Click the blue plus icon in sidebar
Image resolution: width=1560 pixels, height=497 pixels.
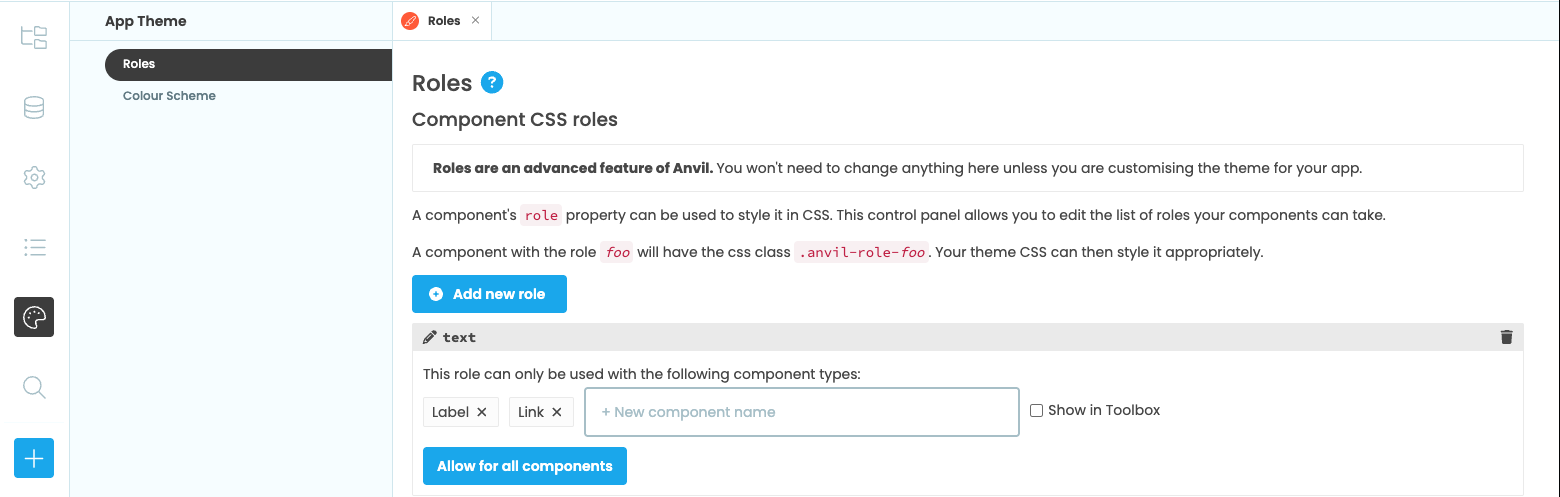coord(34,458)
